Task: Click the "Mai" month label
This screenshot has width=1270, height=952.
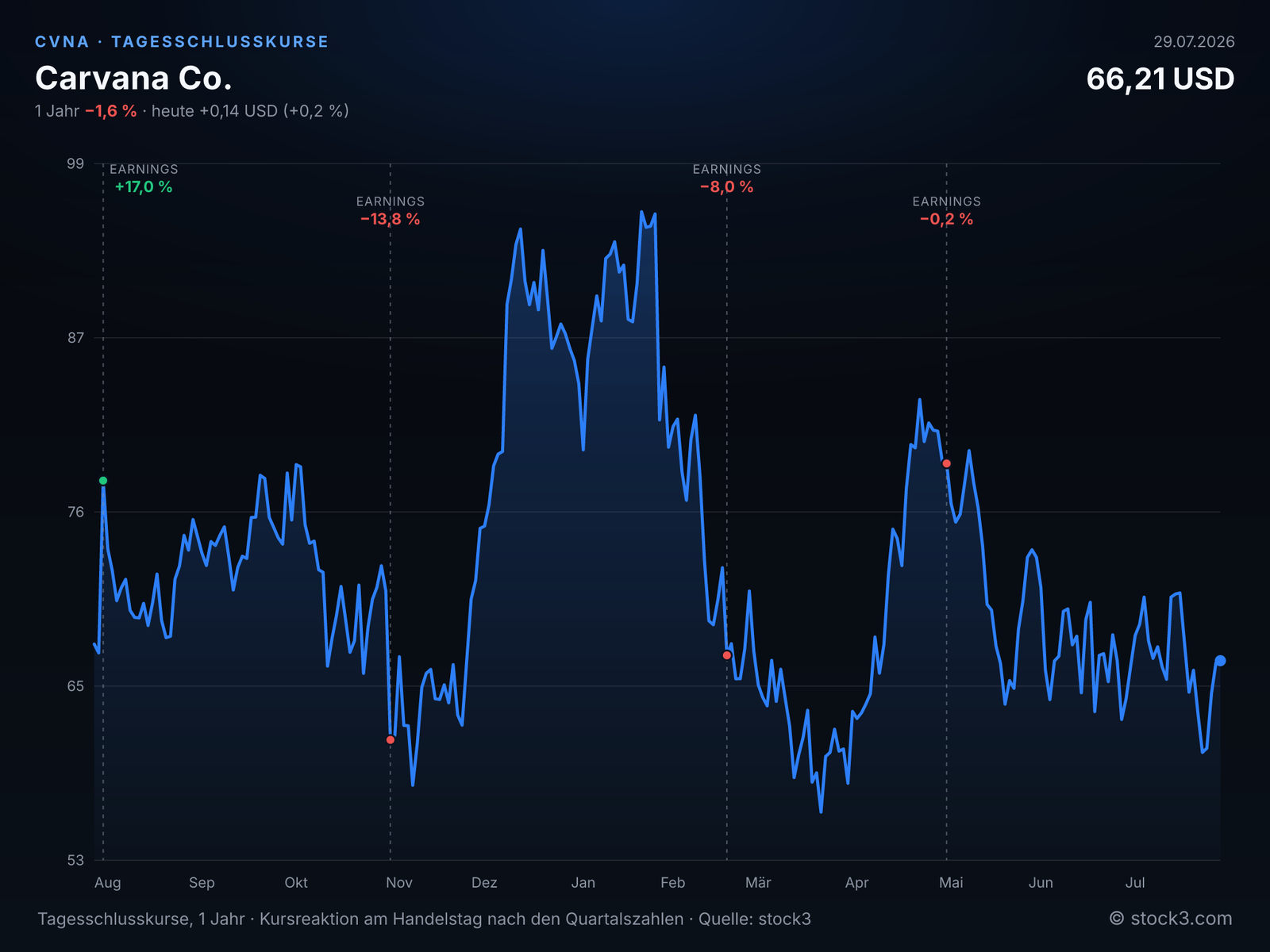Action: (951, 883)
